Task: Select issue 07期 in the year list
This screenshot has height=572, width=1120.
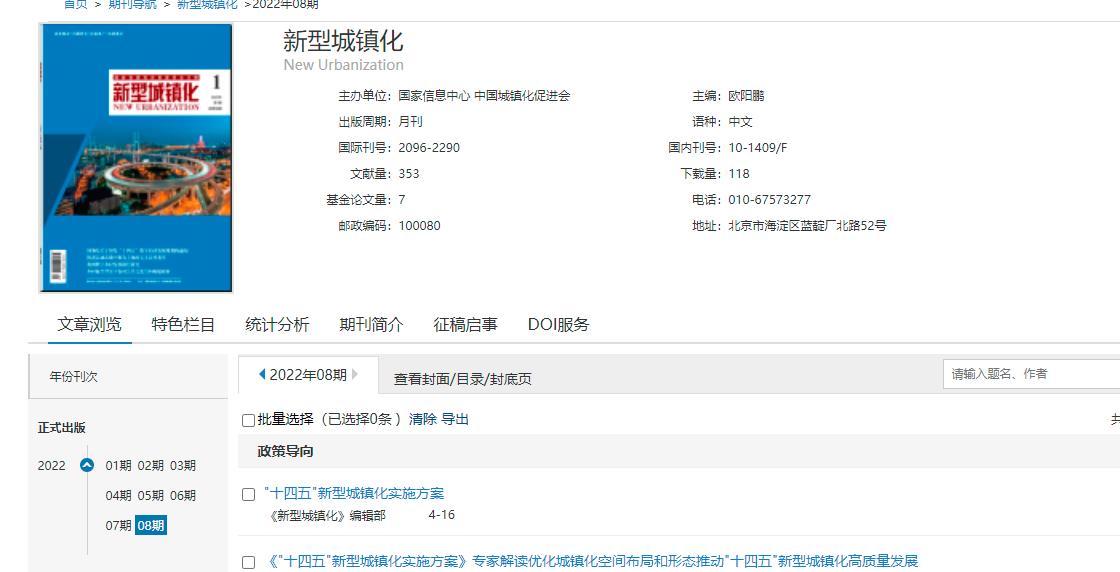Action: pyautogui.click(x=118, y=525)
